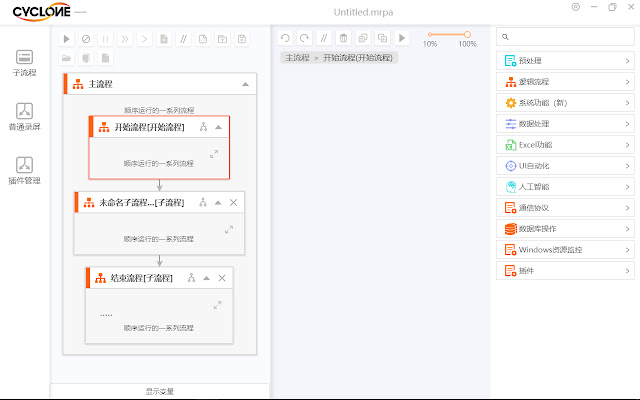Click 主流程 in the breadcrumb
The image size is (640, 400).
(297, 58)
